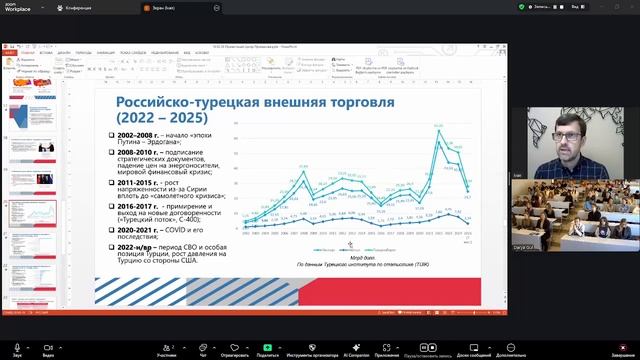Click Формат по образцу format painter
The width and height of the screenshot is (640, 360).
(x=33, y=71)
